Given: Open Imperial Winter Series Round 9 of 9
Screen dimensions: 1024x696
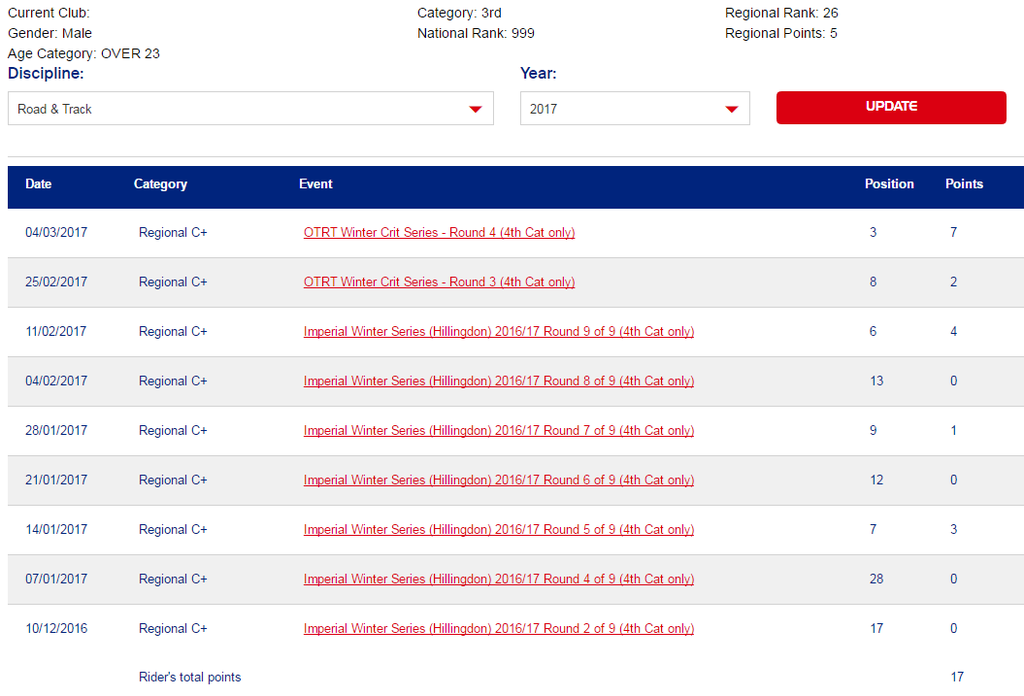Looking at the screenshot, I should [498, 332].
